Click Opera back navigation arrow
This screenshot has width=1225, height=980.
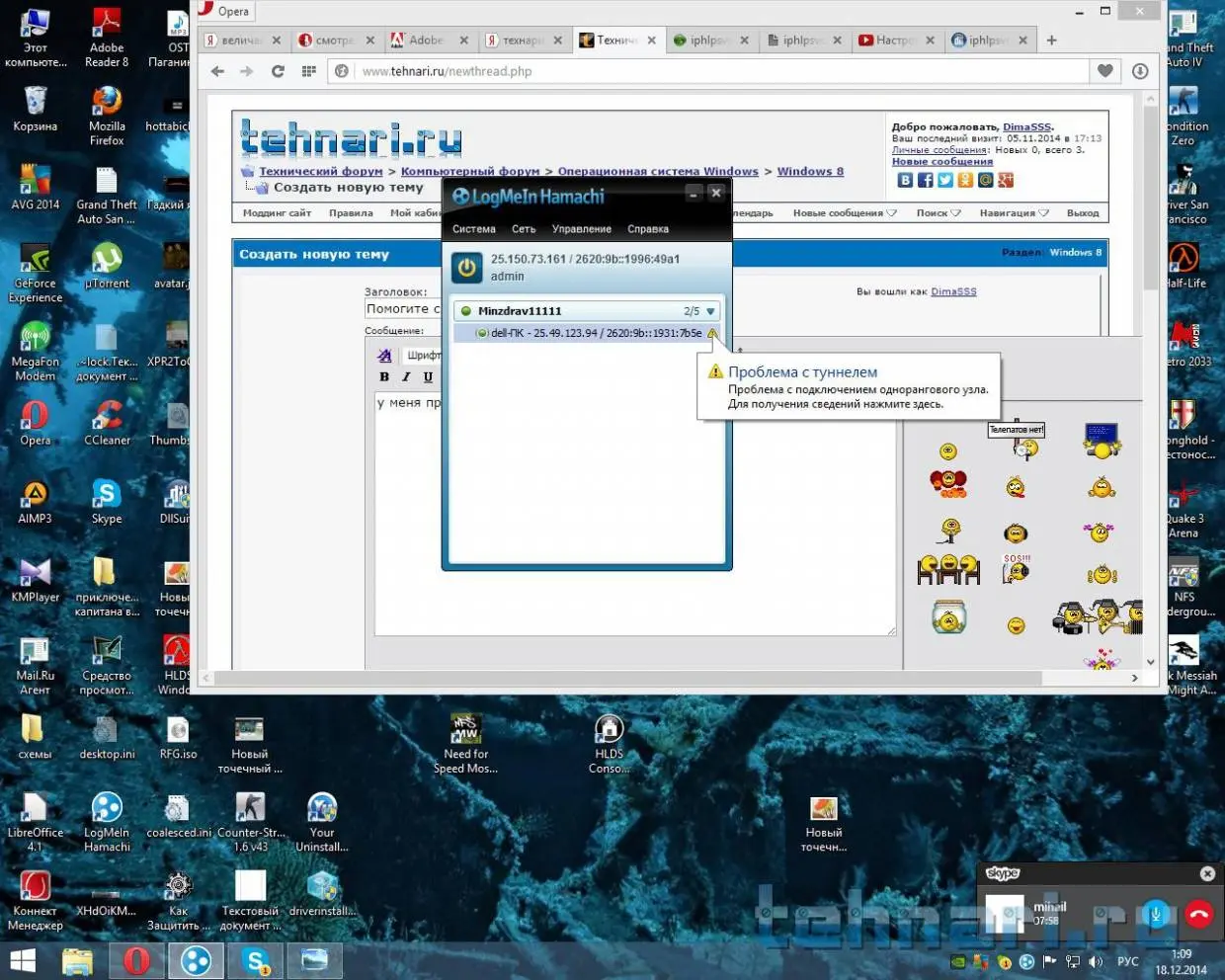click(217, 71)
